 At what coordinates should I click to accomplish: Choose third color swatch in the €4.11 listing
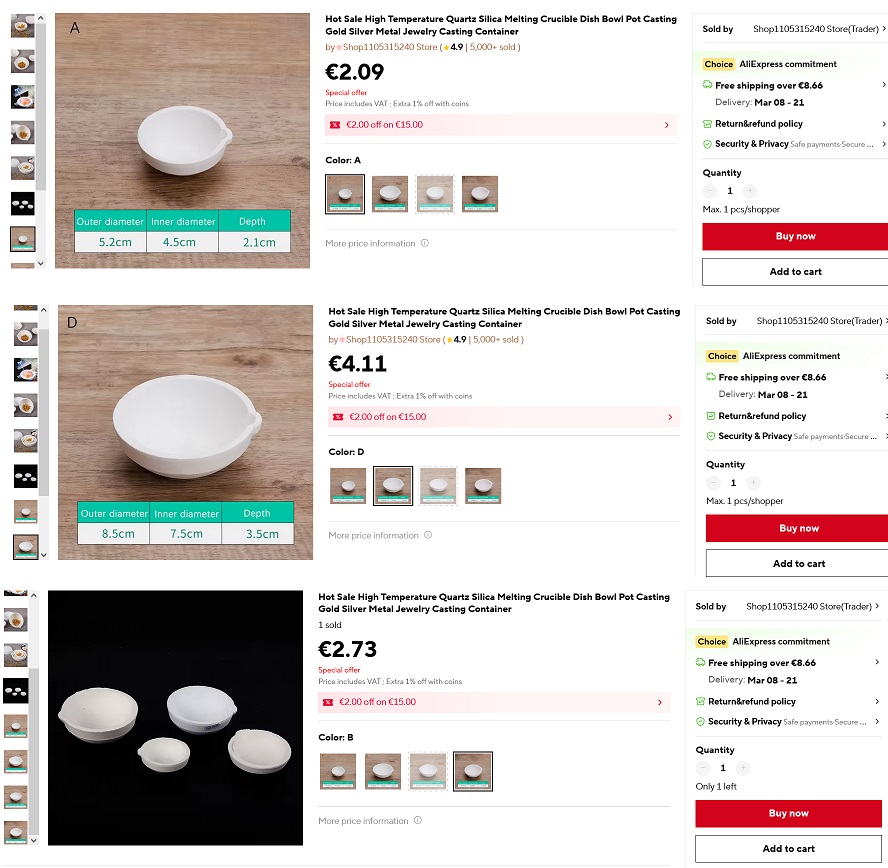click(x=437, y=486)
